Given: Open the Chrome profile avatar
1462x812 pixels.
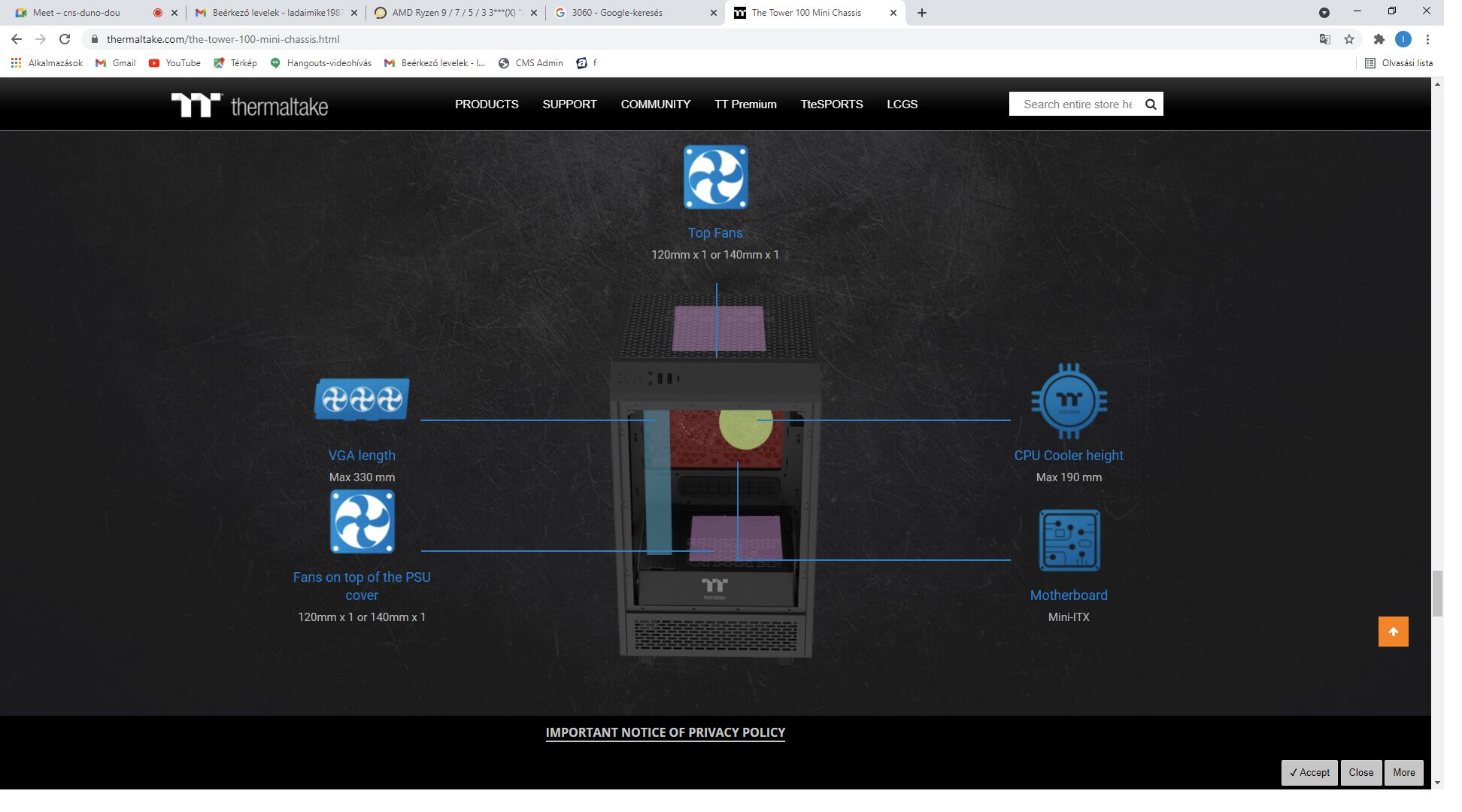Looking at the screenshot, I should 1403,39.
